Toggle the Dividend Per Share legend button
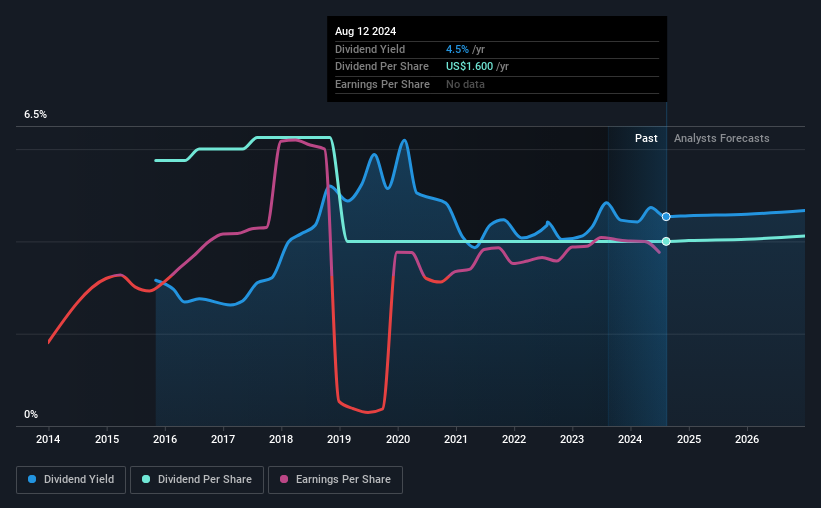Viewport: 821px width, 508px height. [197, 480]
